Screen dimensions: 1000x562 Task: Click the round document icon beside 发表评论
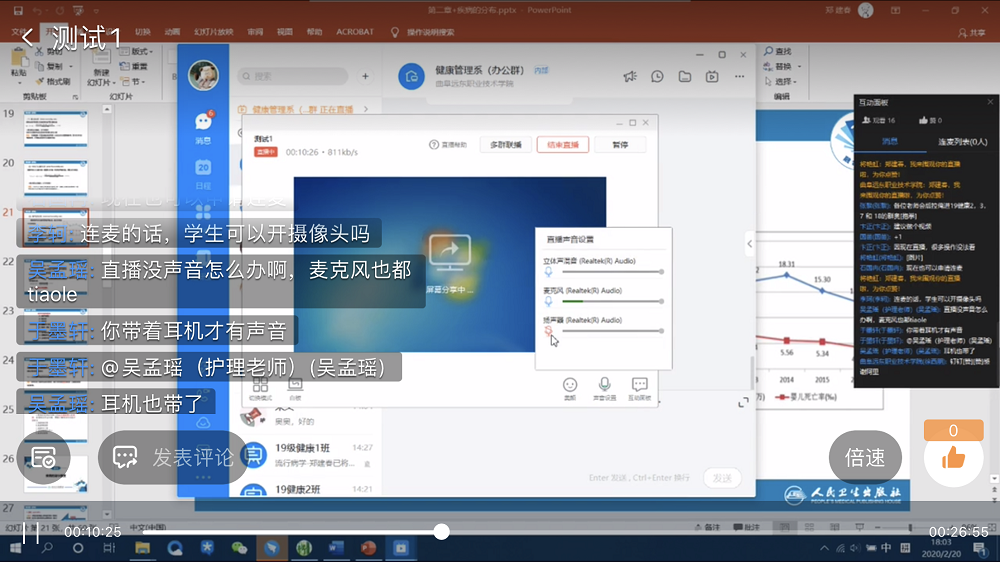[x=43, y=457]
